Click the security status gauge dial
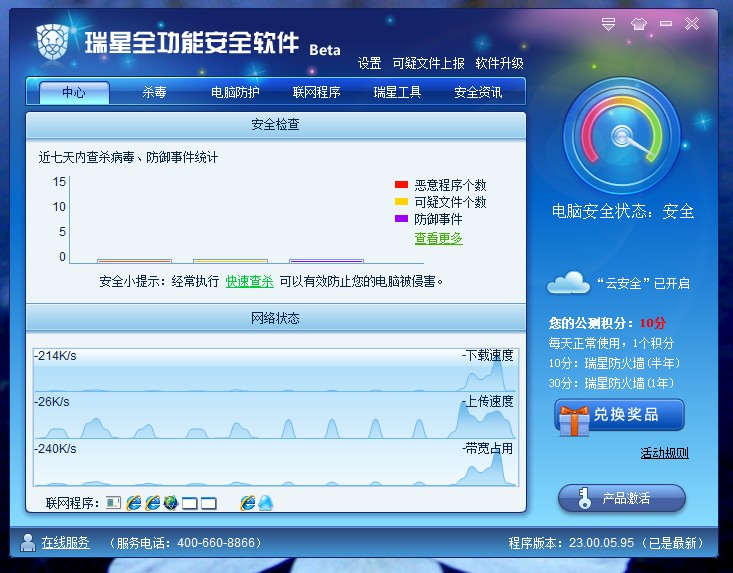 tap(622, 136)
